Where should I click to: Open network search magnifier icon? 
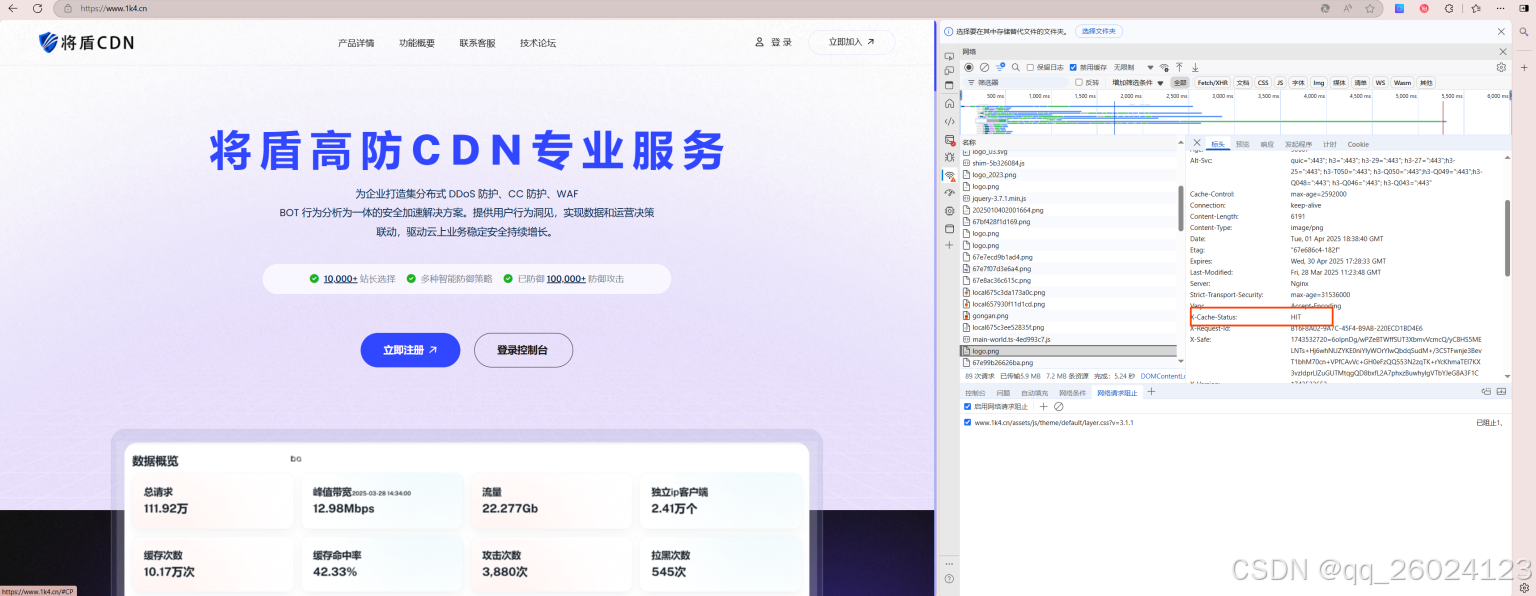1015,67
